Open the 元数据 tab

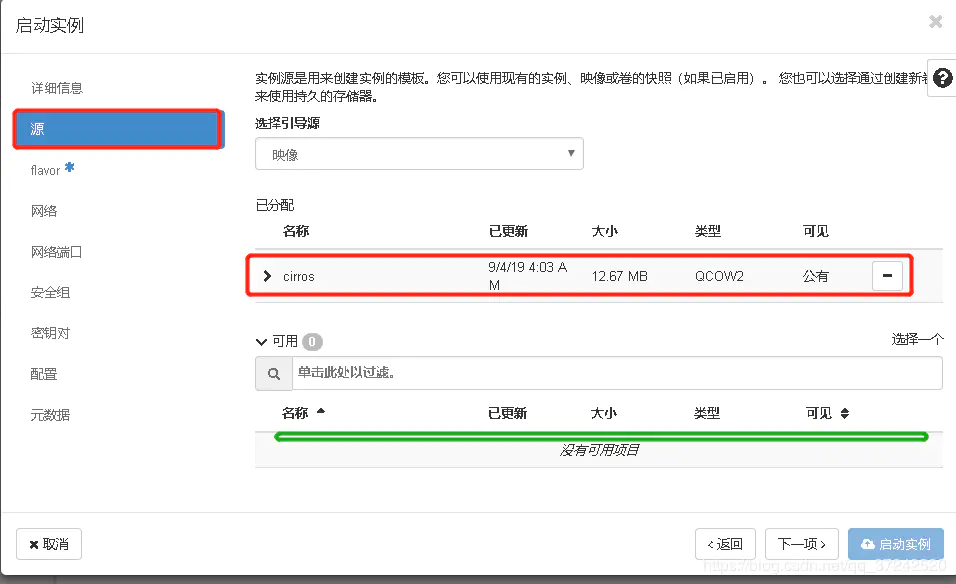pos(51,415)
